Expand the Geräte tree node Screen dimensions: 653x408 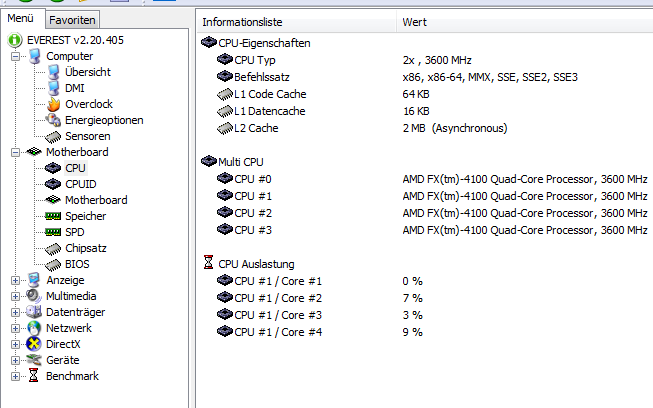click(15, 360)
